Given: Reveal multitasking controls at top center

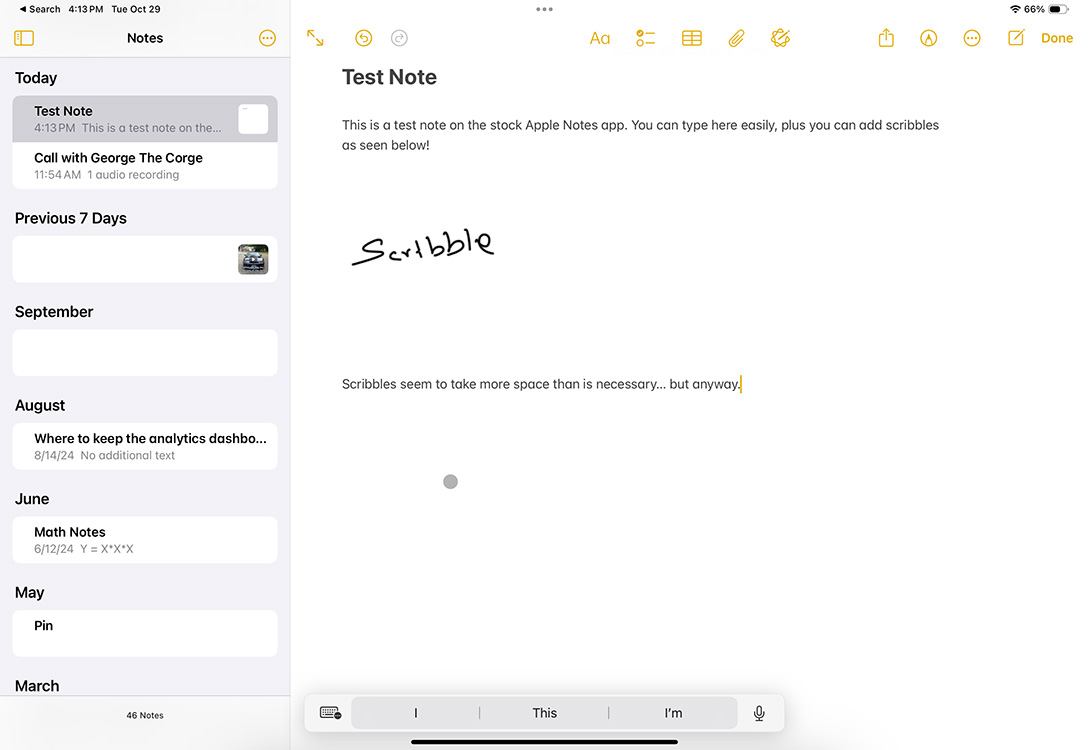Looking at the screenshot, I should [x=544, y=9].
